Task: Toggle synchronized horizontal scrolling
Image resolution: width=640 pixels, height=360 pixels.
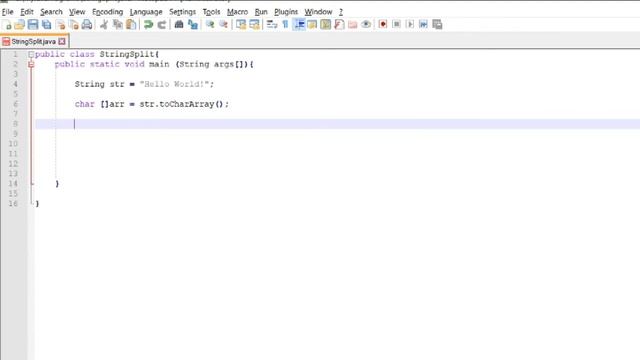Action: click(x=254, y=24)
